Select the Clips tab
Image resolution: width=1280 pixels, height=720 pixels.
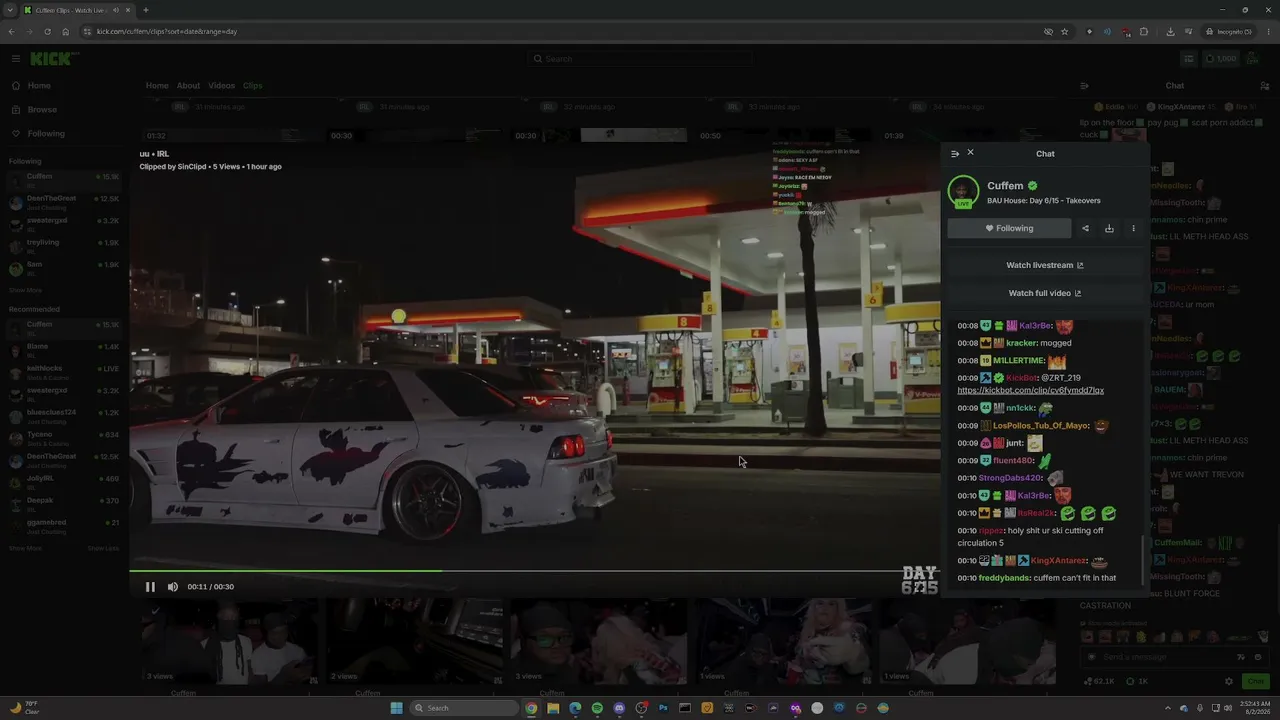(252, 86)
